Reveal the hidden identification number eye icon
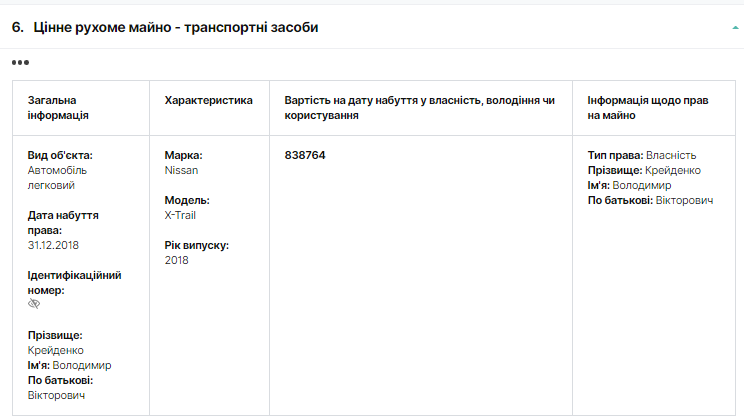The image size is (744, 420). 34,304
